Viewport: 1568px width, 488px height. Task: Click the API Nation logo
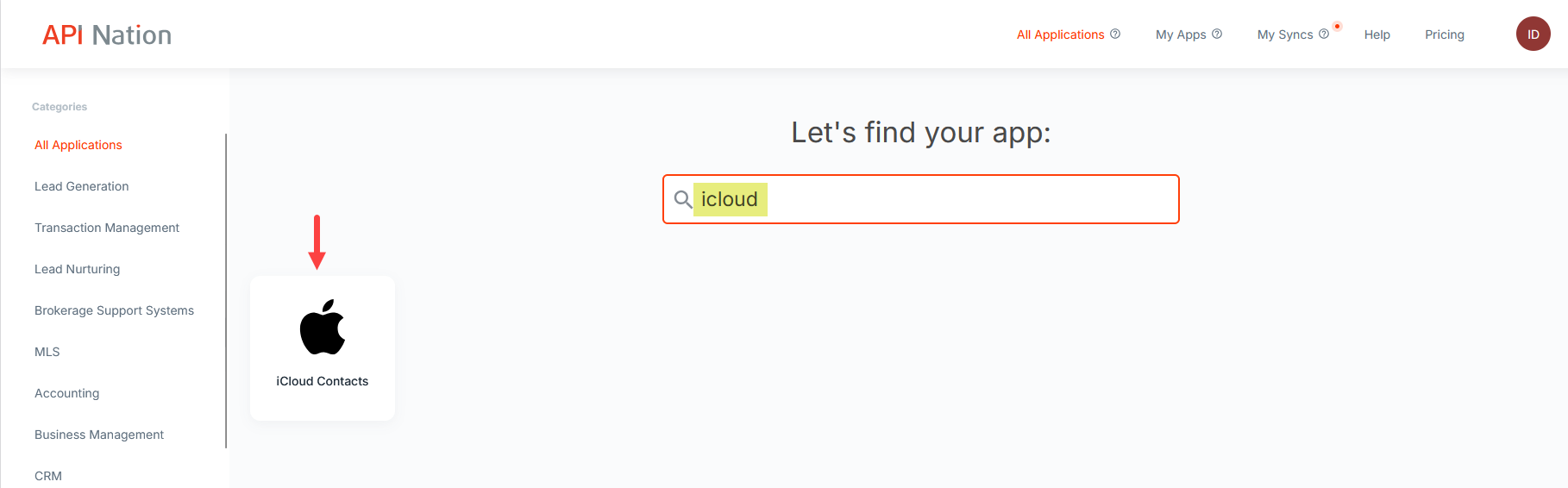coord(107,34)
